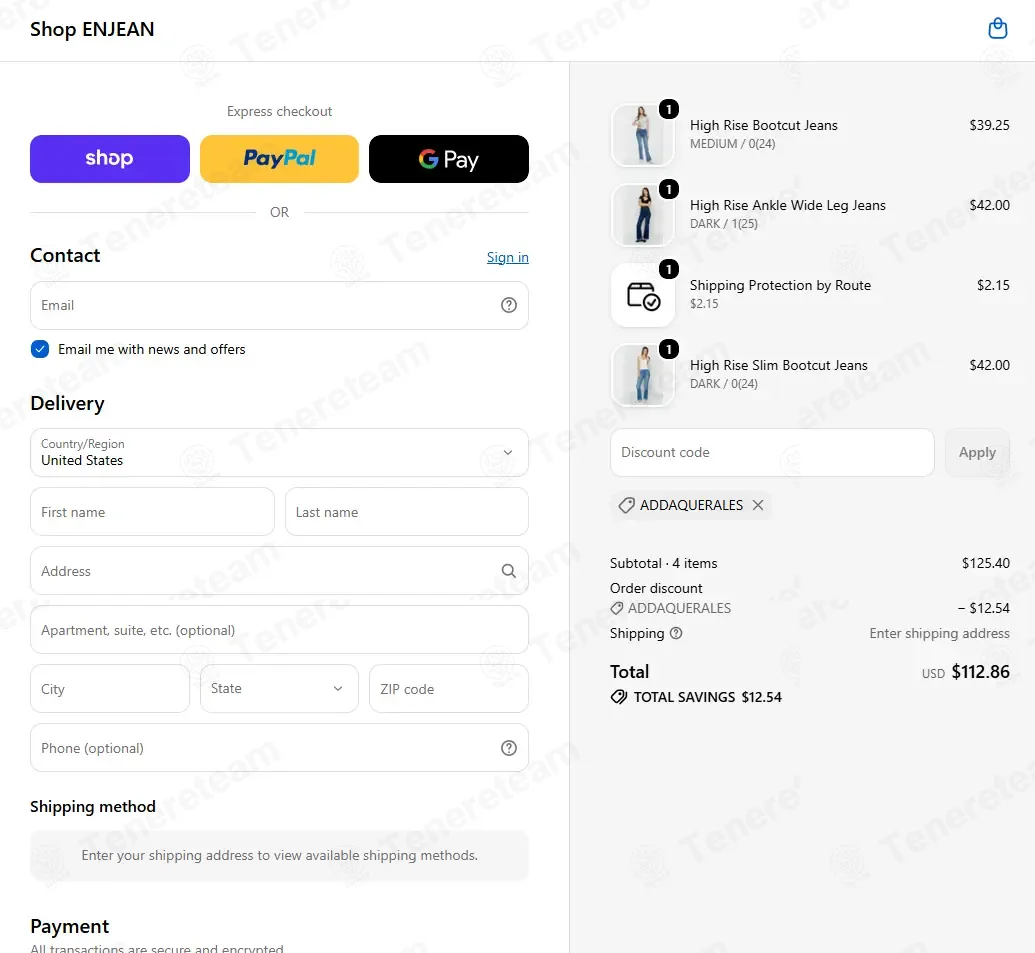
Task: Click the High Rise Ankle Wide Leg Jeans thumbnail
Action: (x=643, y=215)
